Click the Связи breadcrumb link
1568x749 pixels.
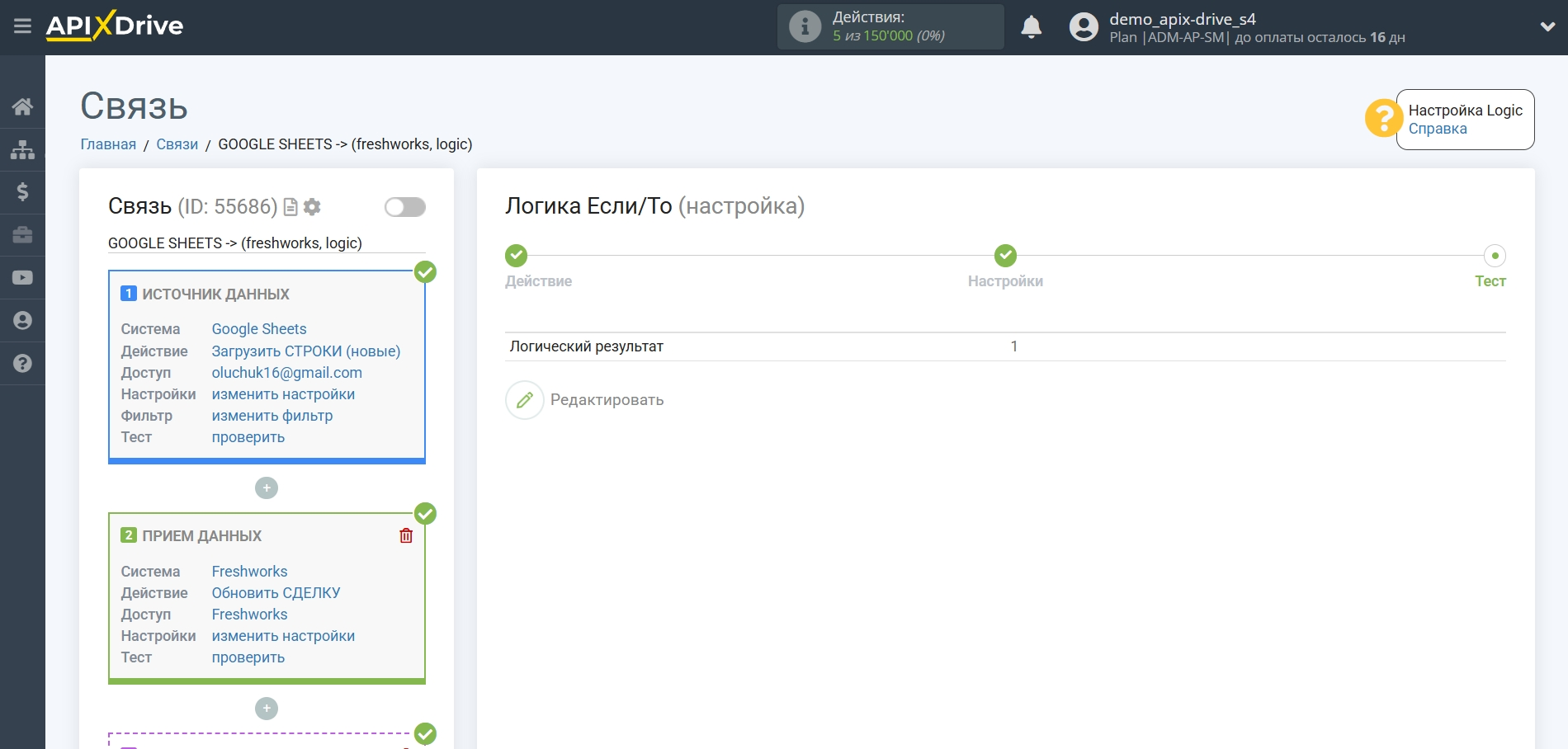(177, 144)
